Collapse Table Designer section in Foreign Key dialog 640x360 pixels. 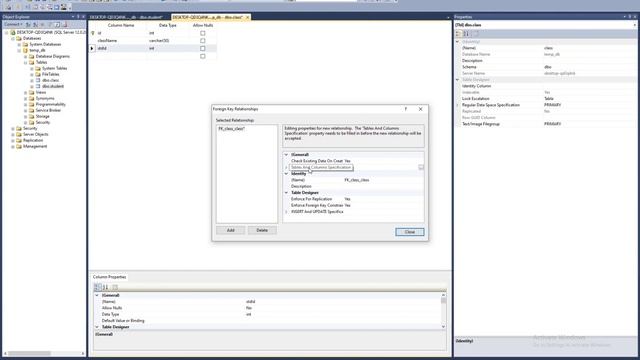(286, 193)
